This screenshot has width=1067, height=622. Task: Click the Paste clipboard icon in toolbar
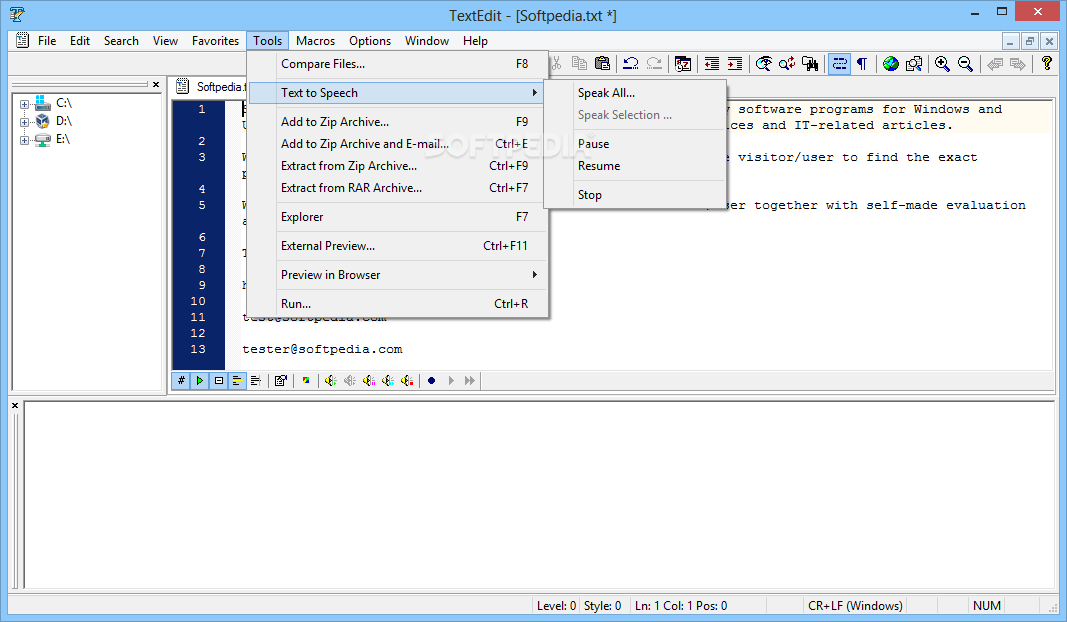click(x=602, y=63)
